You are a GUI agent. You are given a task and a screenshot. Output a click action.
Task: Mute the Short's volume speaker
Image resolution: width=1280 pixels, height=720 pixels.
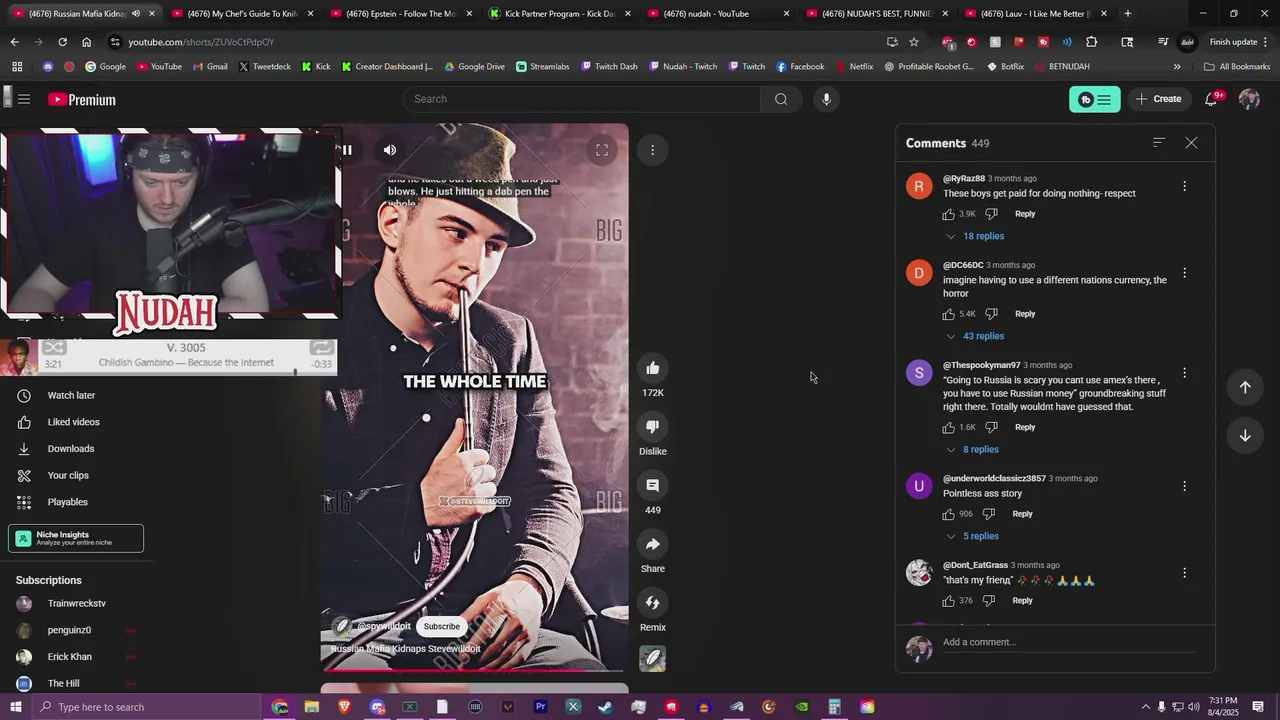[x=390, y=150]
